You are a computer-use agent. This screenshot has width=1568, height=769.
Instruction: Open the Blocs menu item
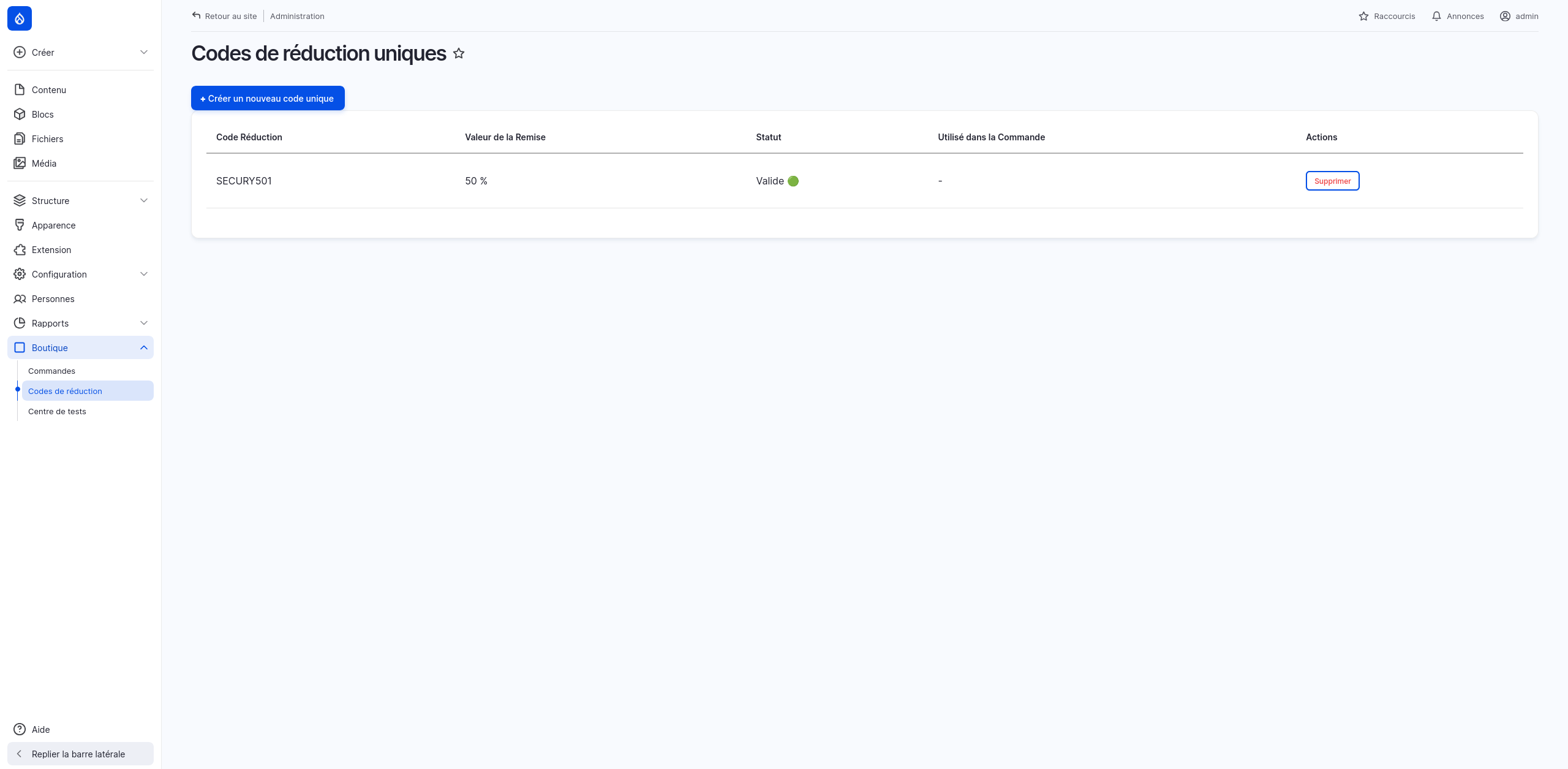[x=80, y=114]
